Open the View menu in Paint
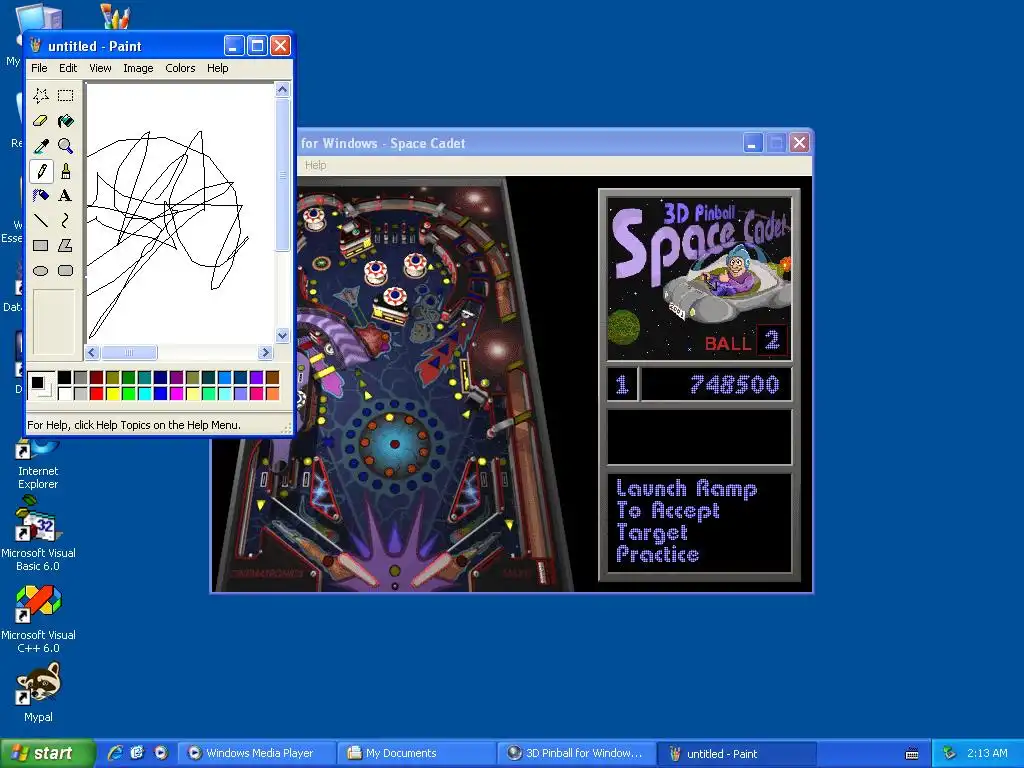The image size is (1024, 768). click(x=100, y=68)
